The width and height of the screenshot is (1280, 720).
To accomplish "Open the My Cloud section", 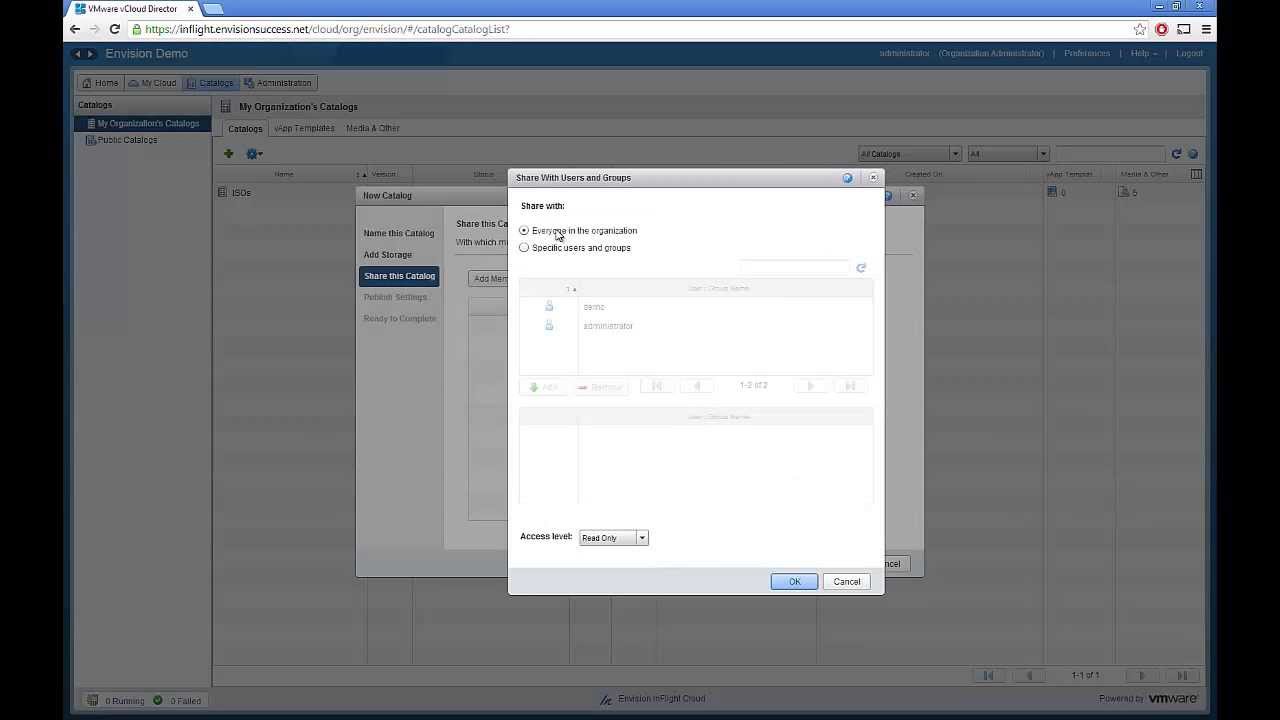I will pos(152,83).
